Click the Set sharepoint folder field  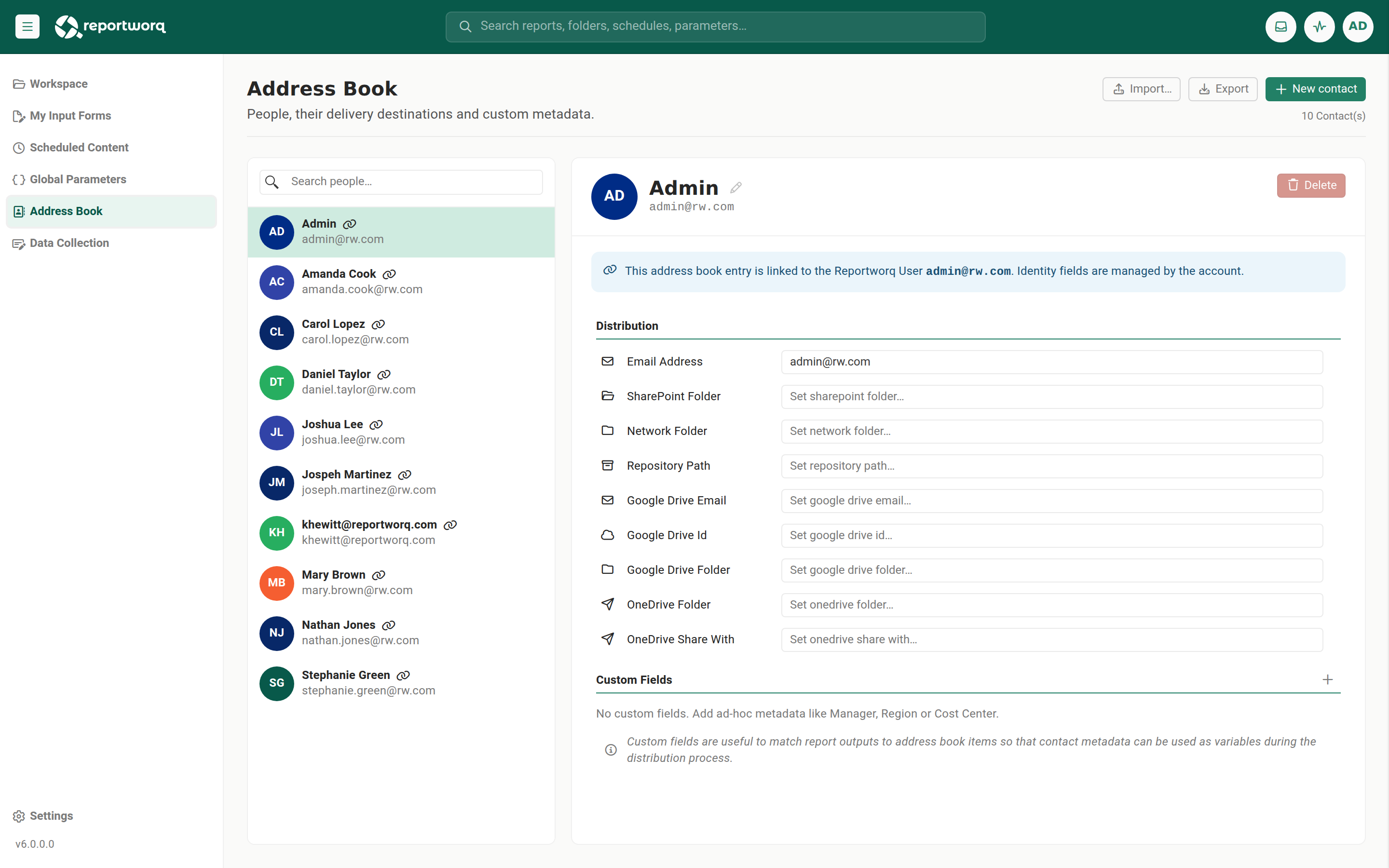coord(1051,397)
